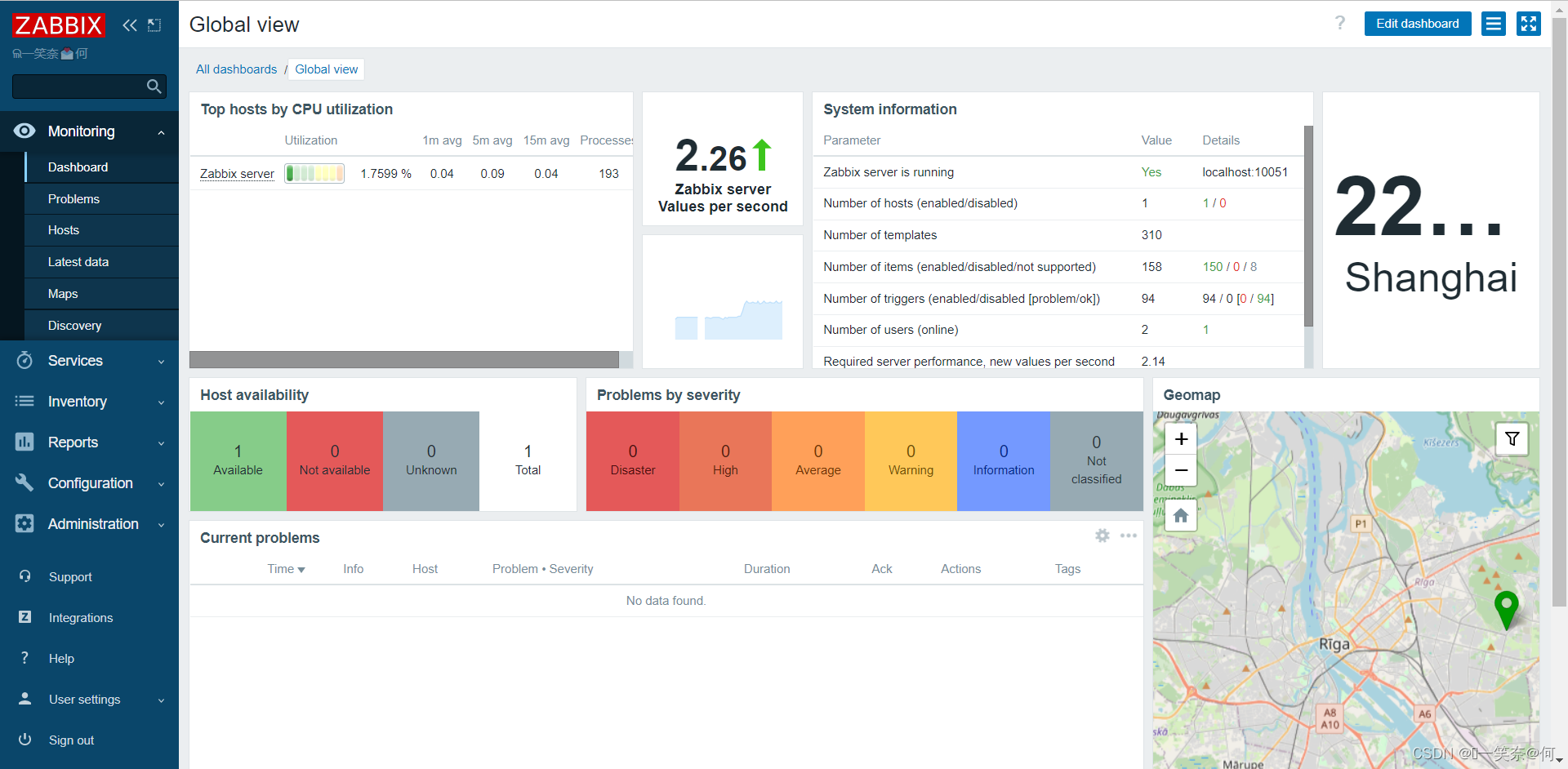Click the Sign out power icon
The width and height of the screenshot is (1568, 769).
[25, 740]
